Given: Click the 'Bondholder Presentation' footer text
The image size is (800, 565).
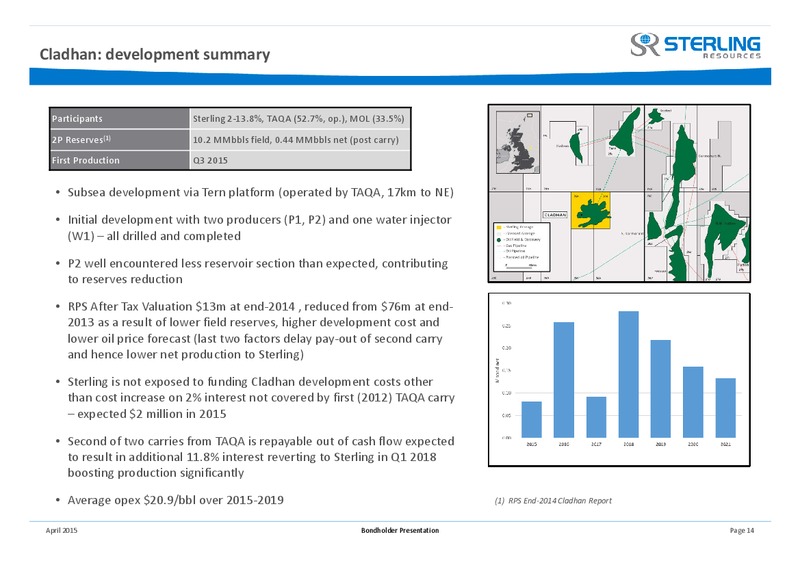Looking at the screenshot, I should pyautogui.click(x=400, y=530).
